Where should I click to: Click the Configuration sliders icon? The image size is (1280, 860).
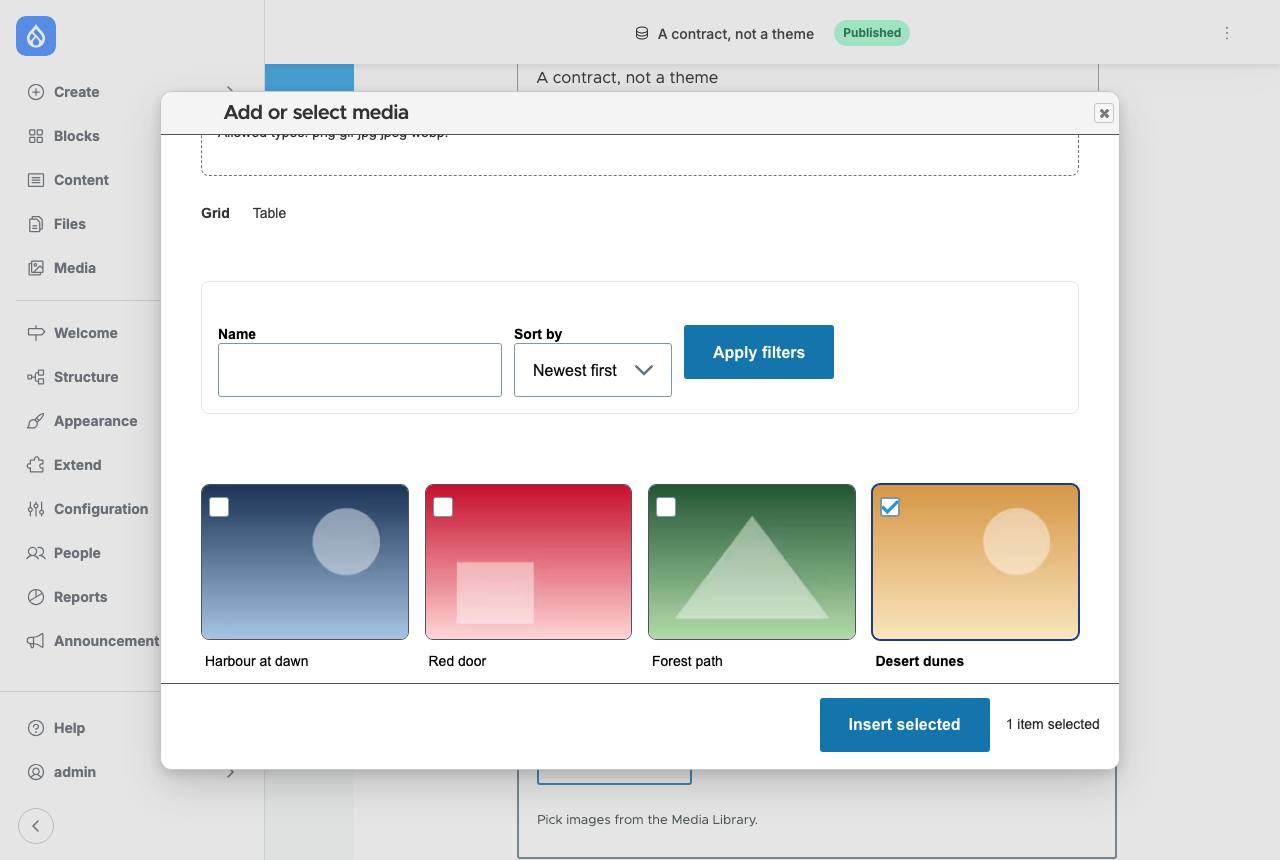(36, 509)
